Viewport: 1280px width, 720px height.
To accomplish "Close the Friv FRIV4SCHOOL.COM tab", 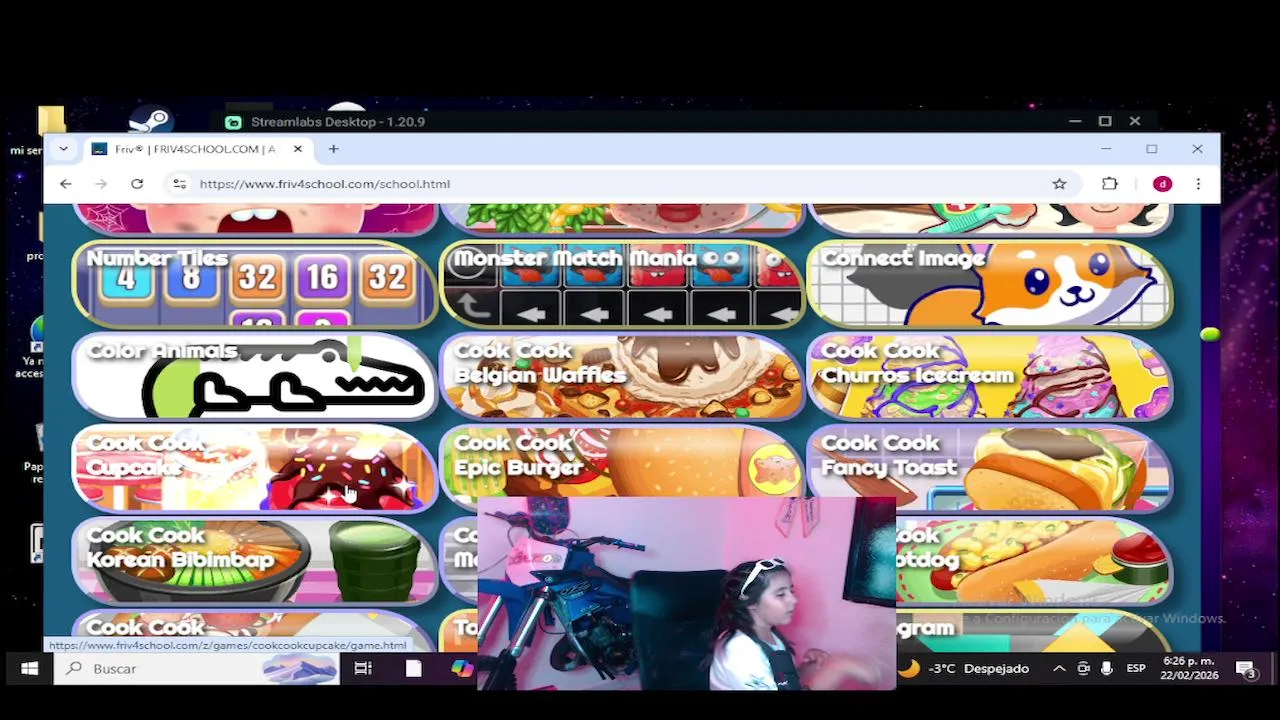I will coord(297,149).
